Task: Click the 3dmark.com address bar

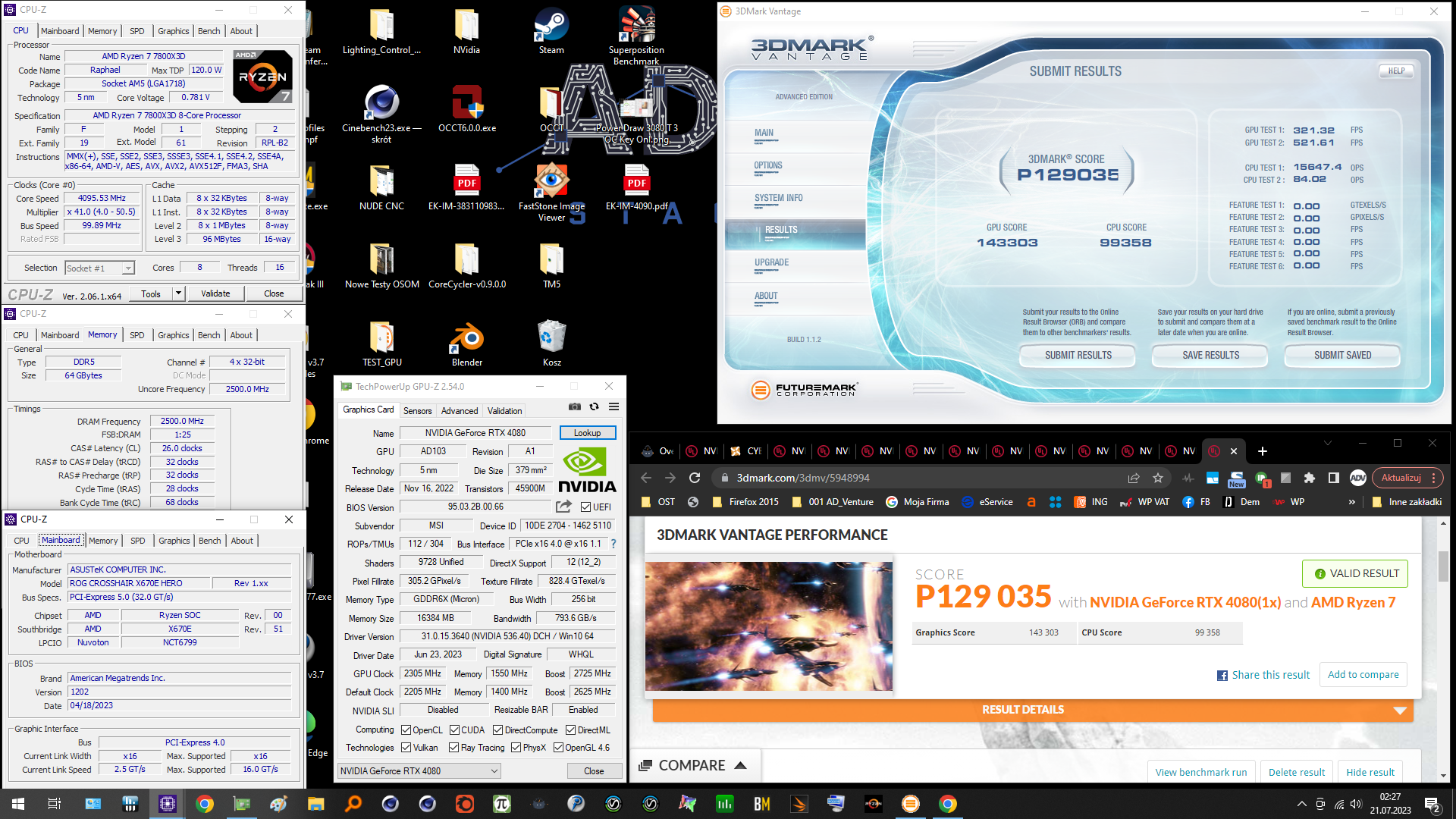Action: pyautogui.click(x=918, y=478)
